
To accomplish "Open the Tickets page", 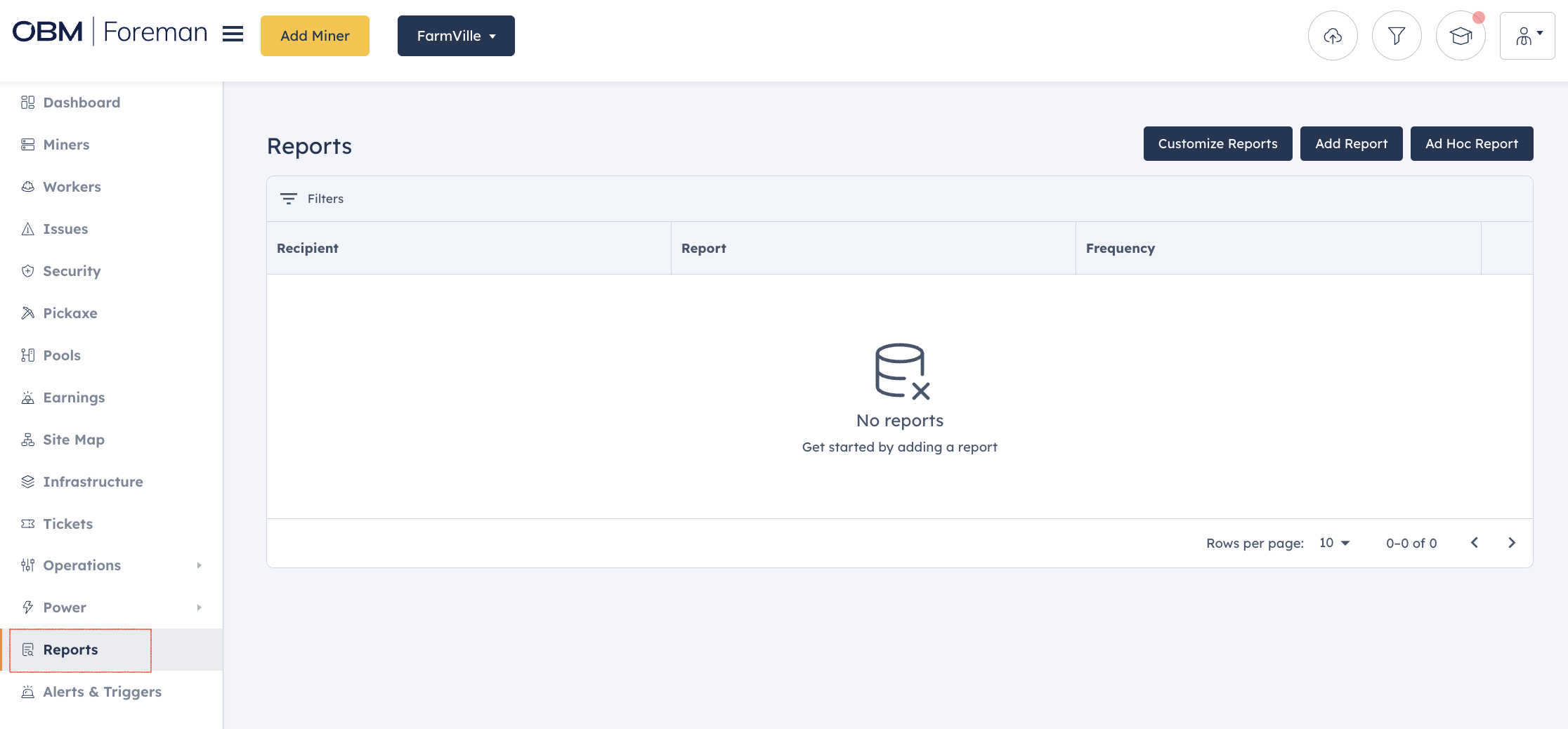I will click(67, 524).
